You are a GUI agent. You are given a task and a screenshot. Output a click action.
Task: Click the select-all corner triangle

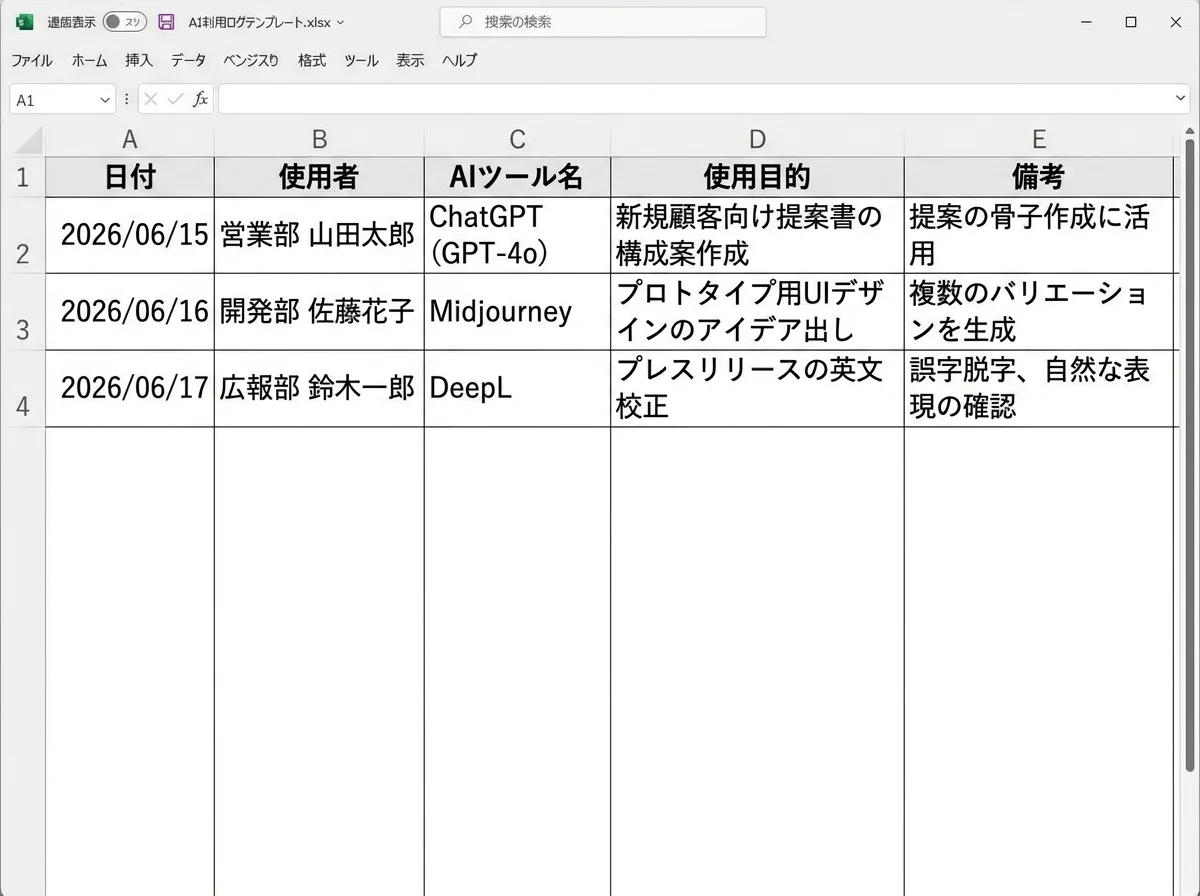click(x=28, y=140)
